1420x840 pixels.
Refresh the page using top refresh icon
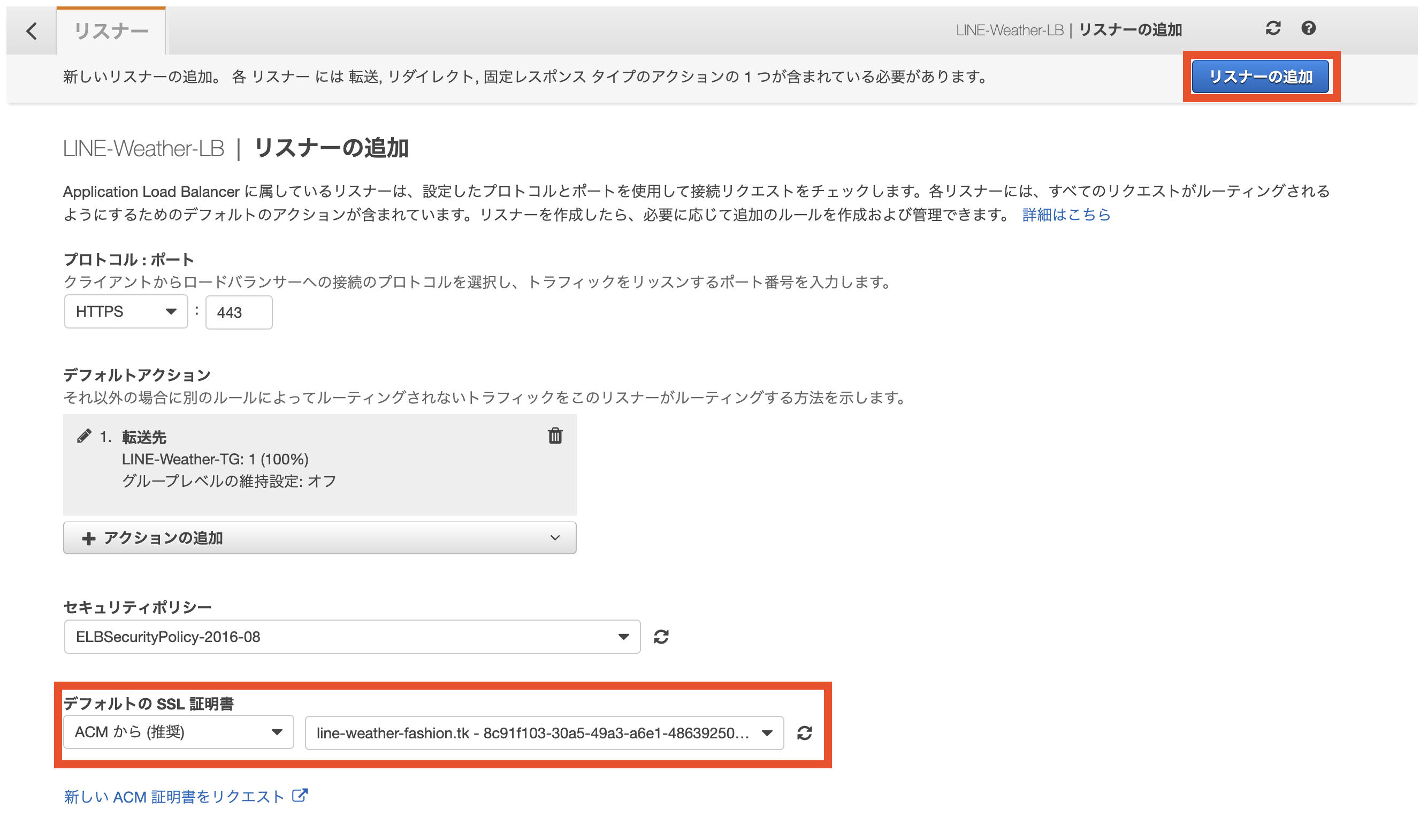pos(1274,28)
